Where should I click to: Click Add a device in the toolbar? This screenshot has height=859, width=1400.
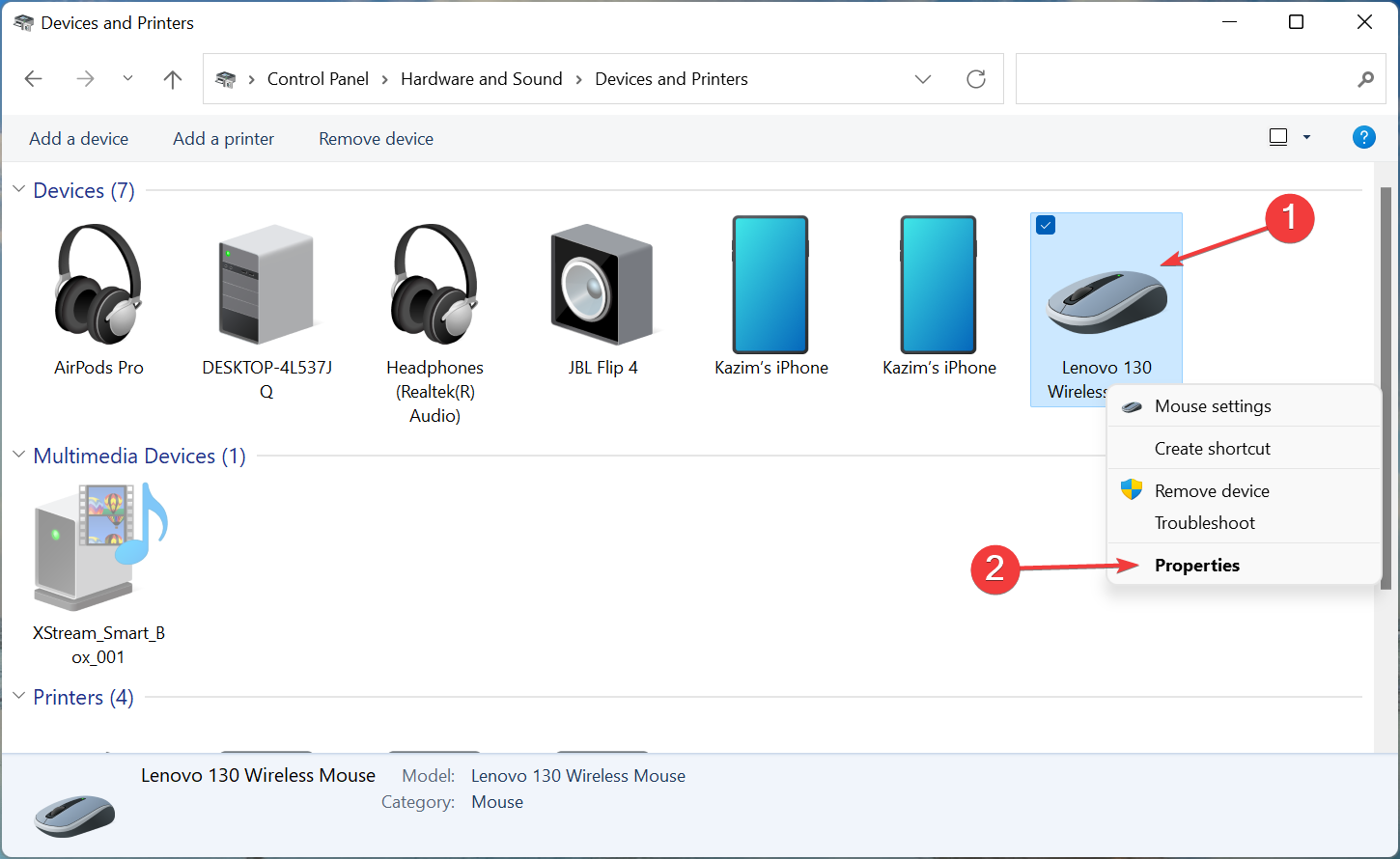coord(79,139)
